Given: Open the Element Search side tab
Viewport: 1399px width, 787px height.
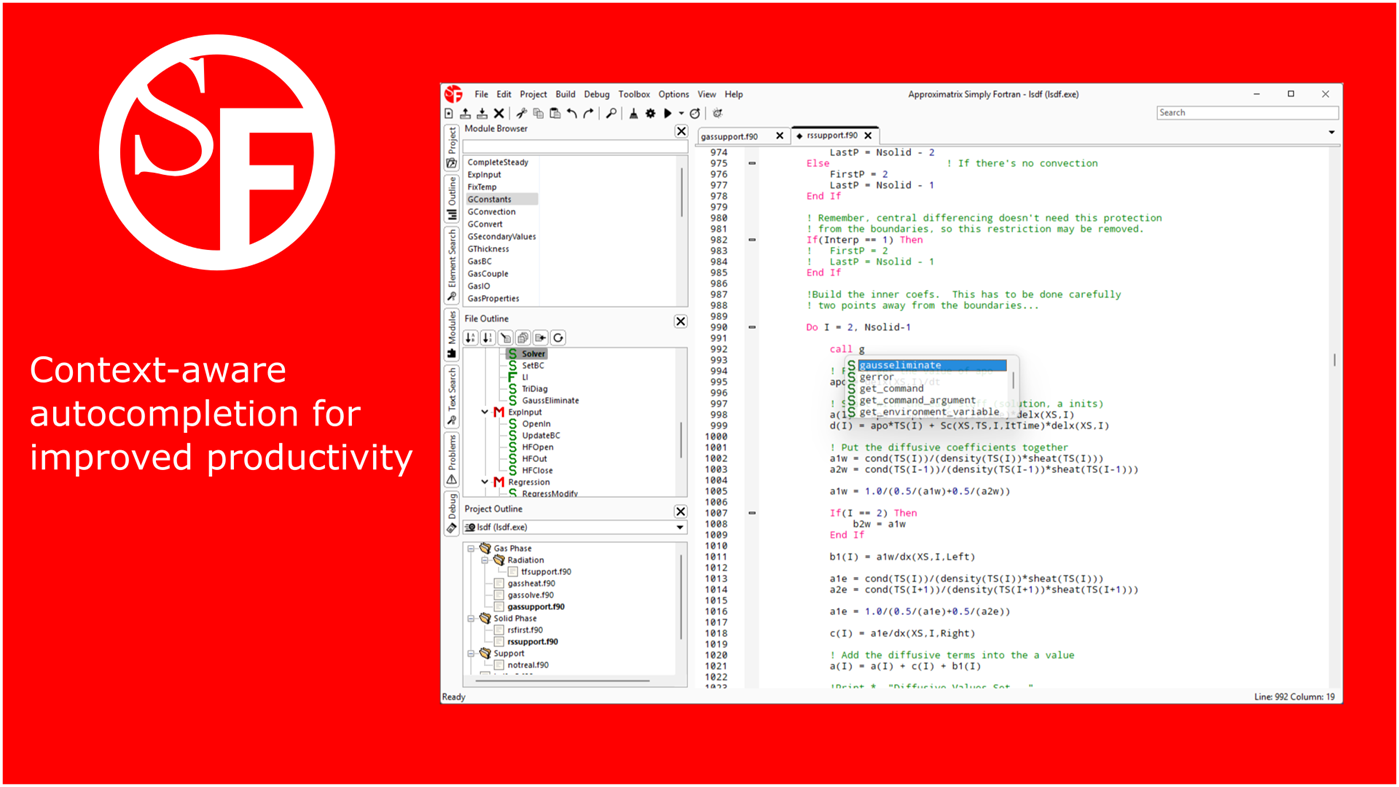Looking at the screenshot, I should (x=452, y=266).
